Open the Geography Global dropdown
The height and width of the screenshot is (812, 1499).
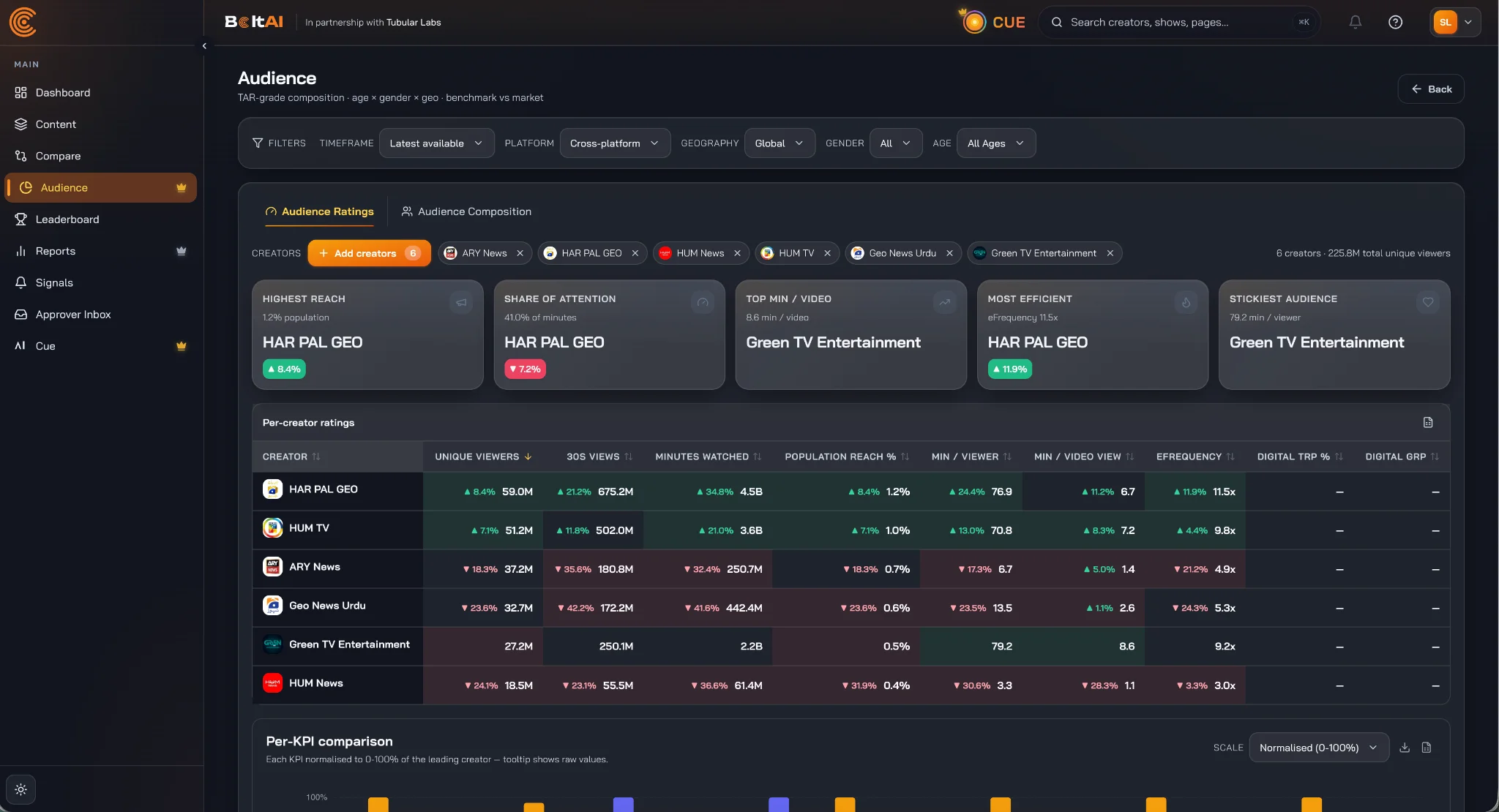tap(779, 143)
